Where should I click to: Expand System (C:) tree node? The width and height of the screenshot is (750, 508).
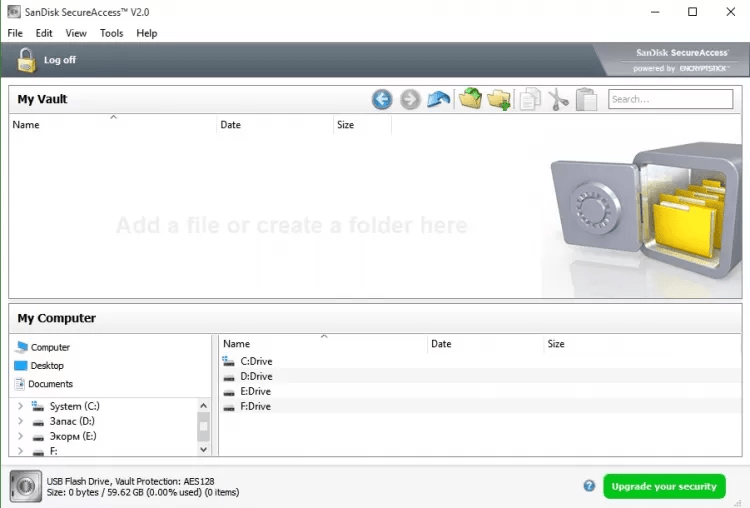point(20,406)
